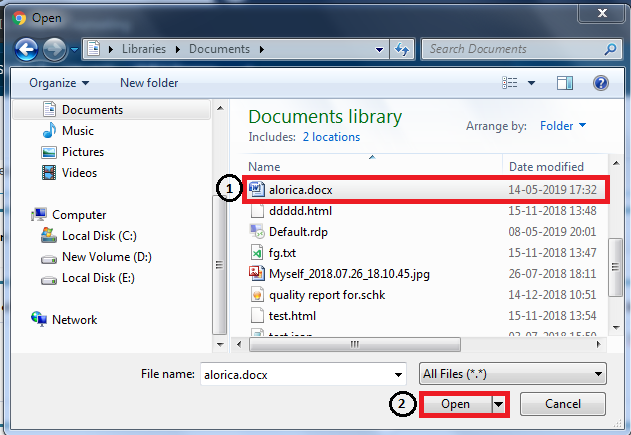Open the File name dropdown arrow

click(398, 375)
